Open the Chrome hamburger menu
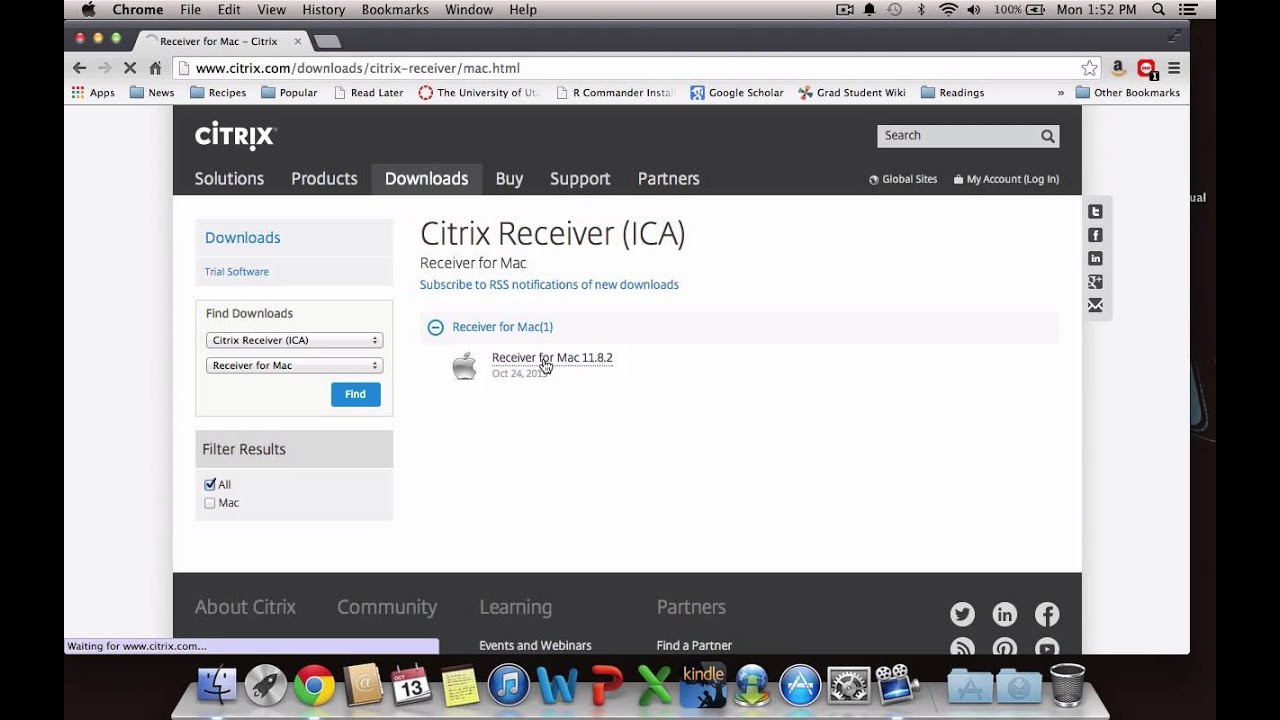The height and width of the screenshot is (720, 1280). pos(1174,68)
